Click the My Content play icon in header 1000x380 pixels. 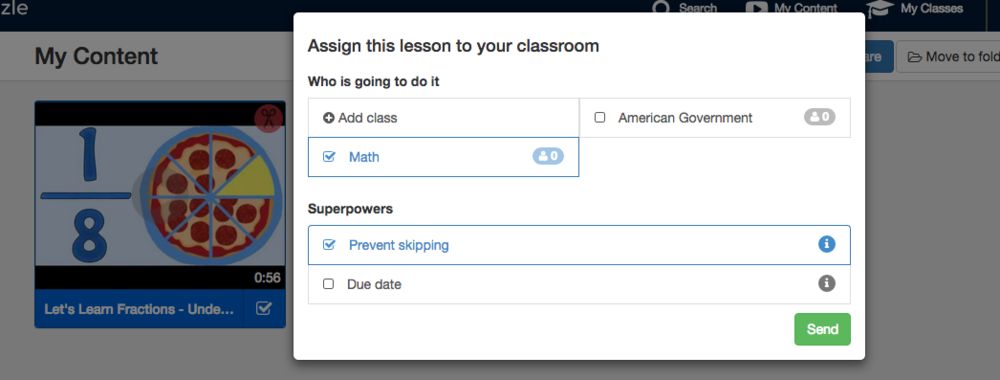756,8
